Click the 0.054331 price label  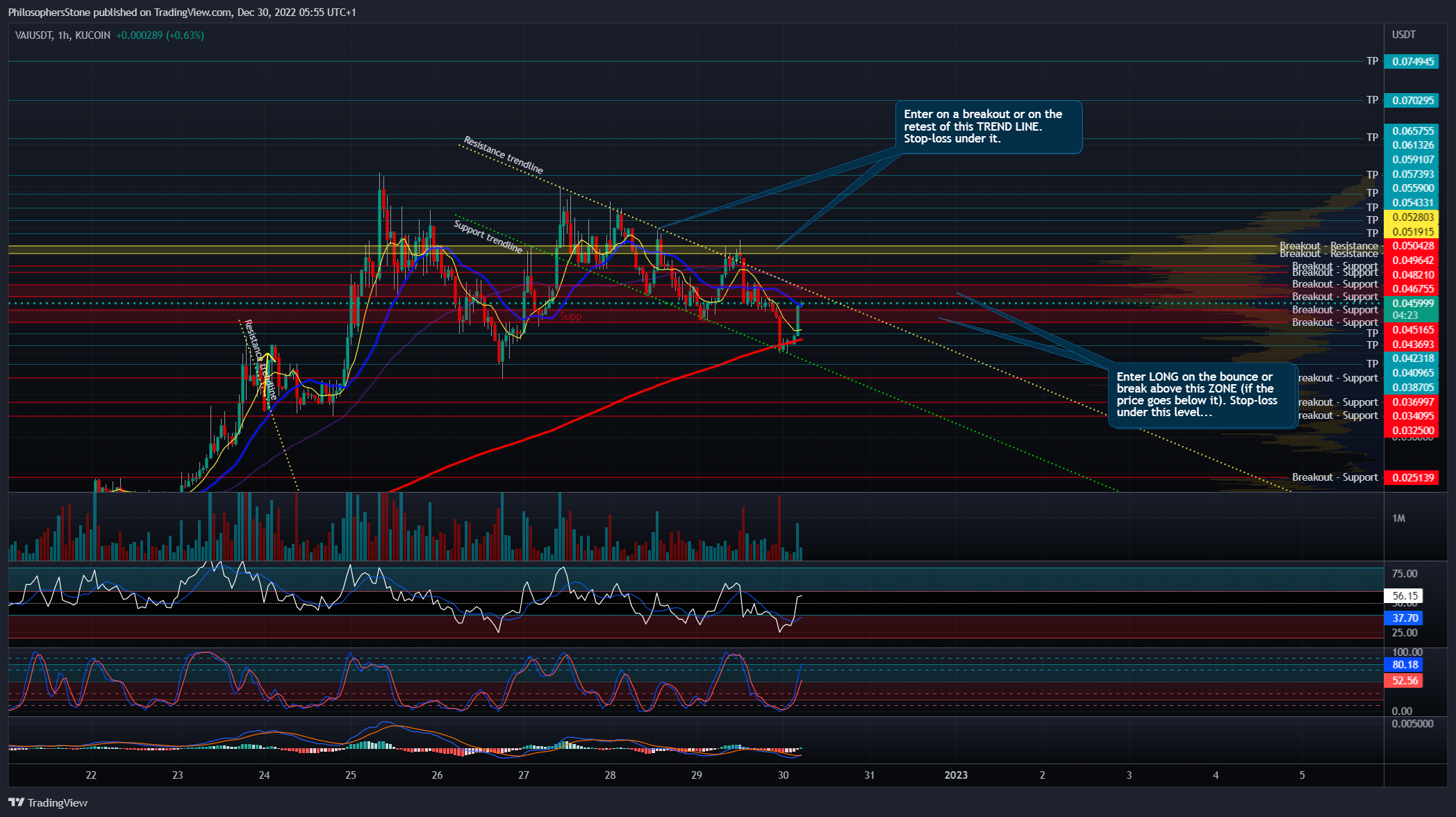pyautogui.click(x=1411, y=203)
